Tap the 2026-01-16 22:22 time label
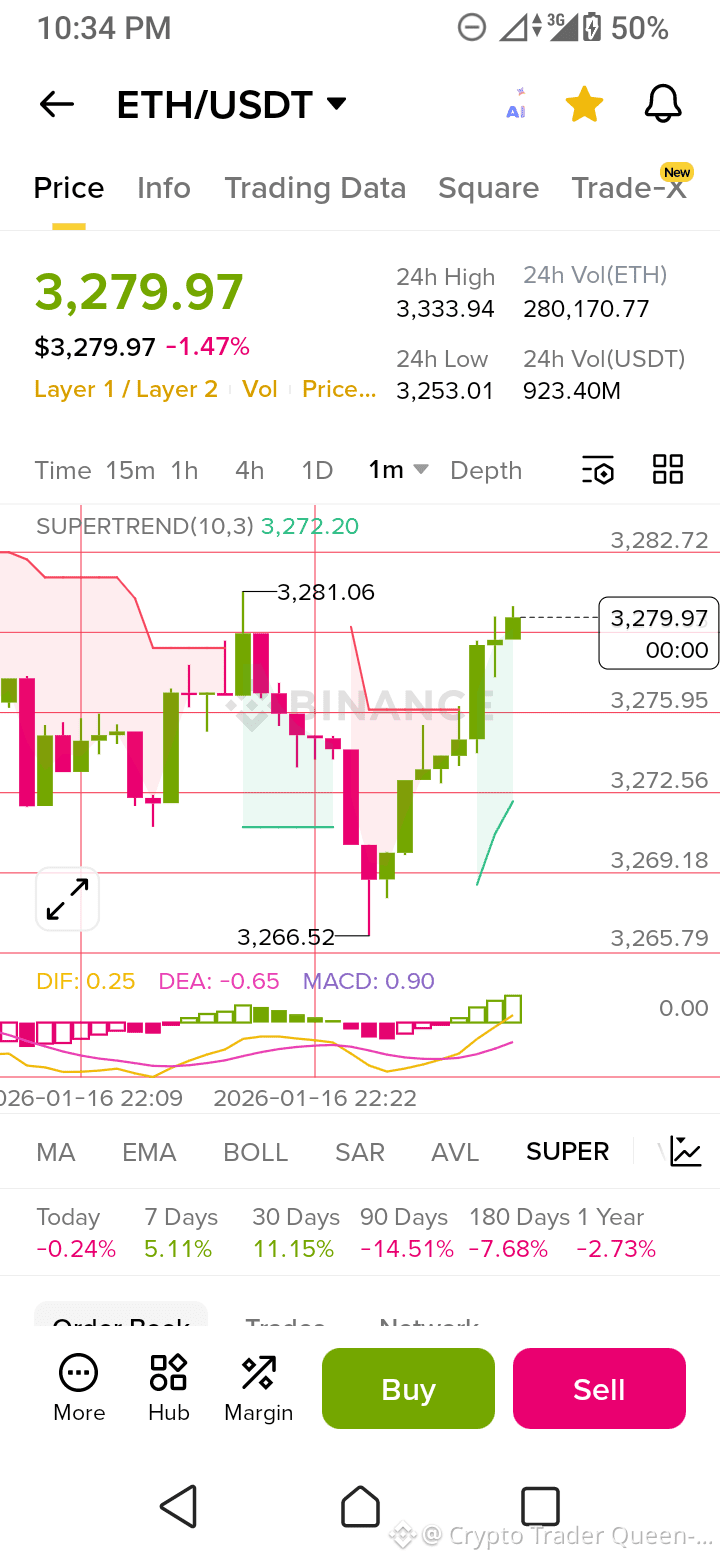The image size is (720, 1560). (x=315, y=1098)
